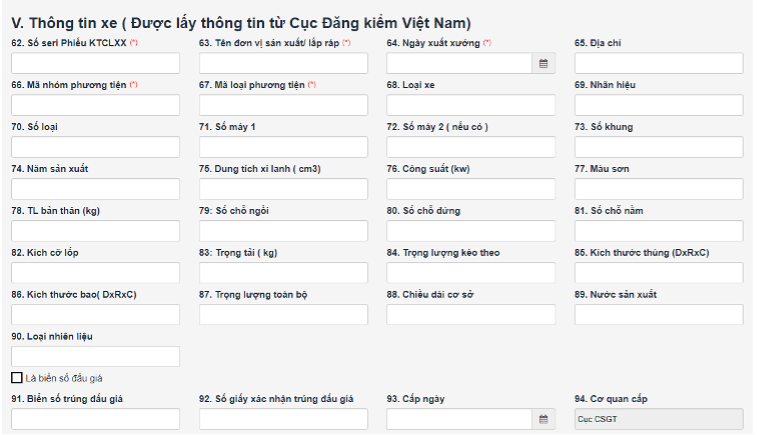Click the Biển số trúng đấu giá field
Image resolution: width=758 pixels, height=435 pixels.
(95, 419)
